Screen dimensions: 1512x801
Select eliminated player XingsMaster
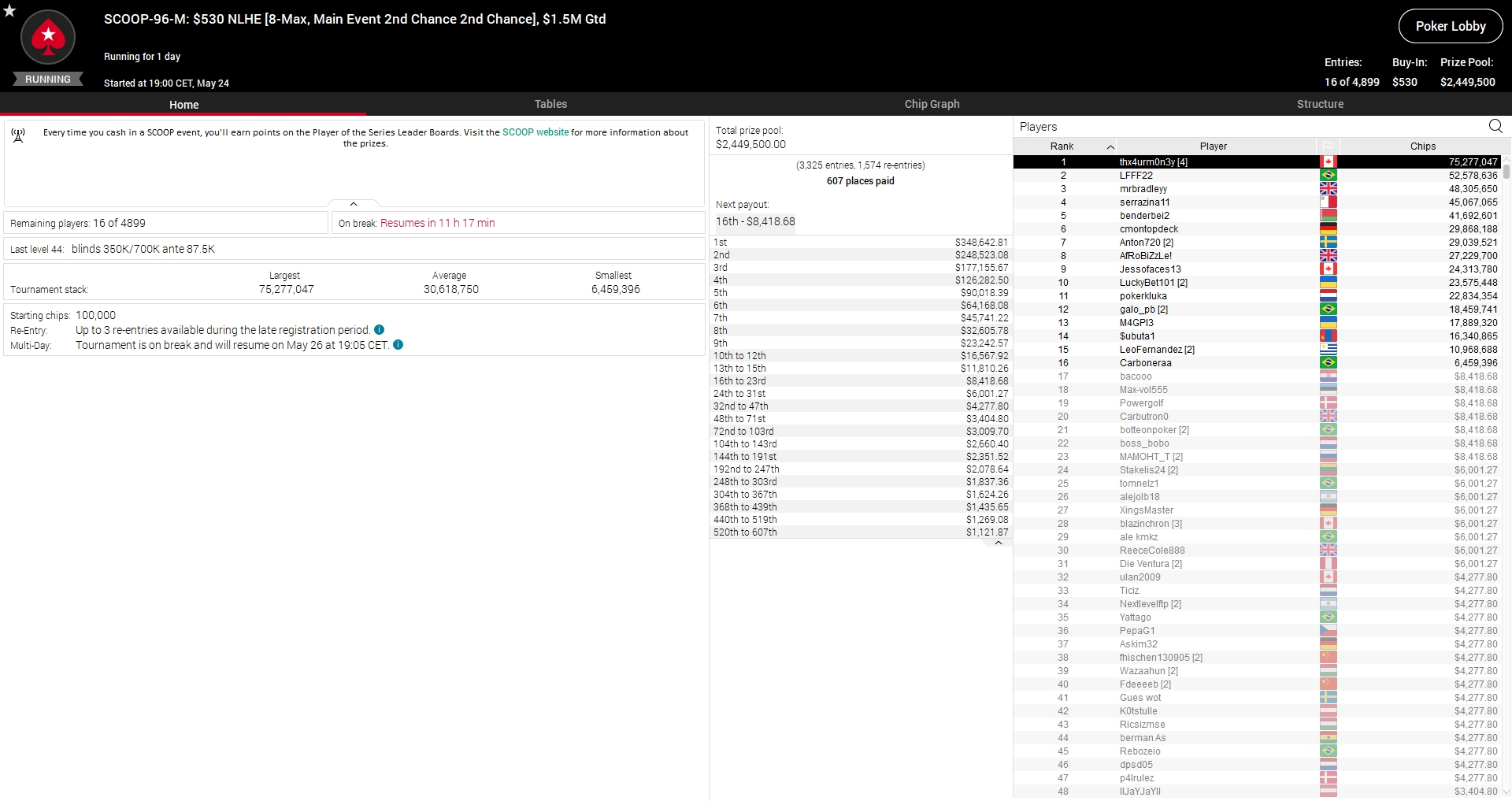(x=1257, y=510)
